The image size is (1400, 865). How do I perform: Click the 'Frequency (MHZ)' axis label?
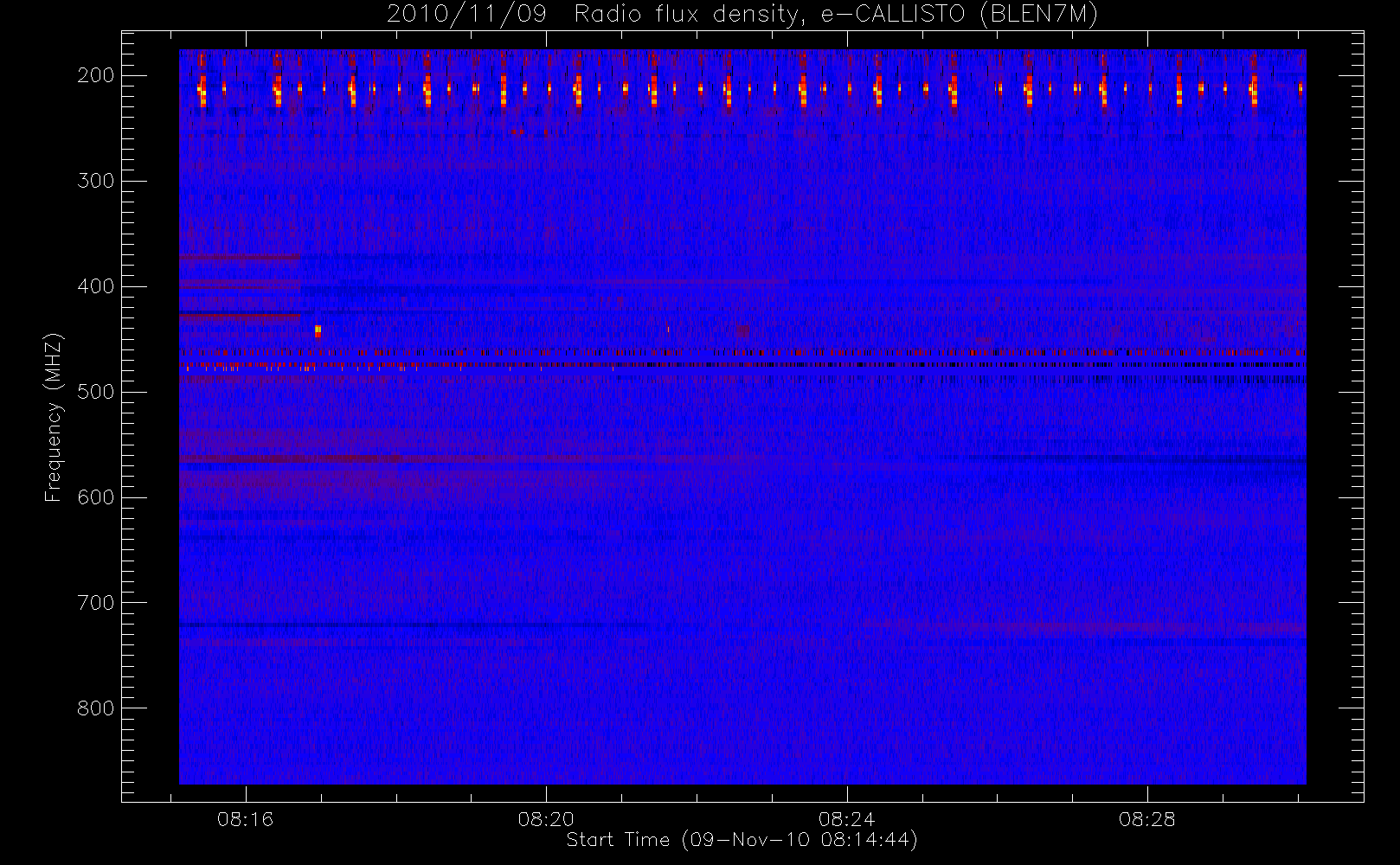click(54, 417)
